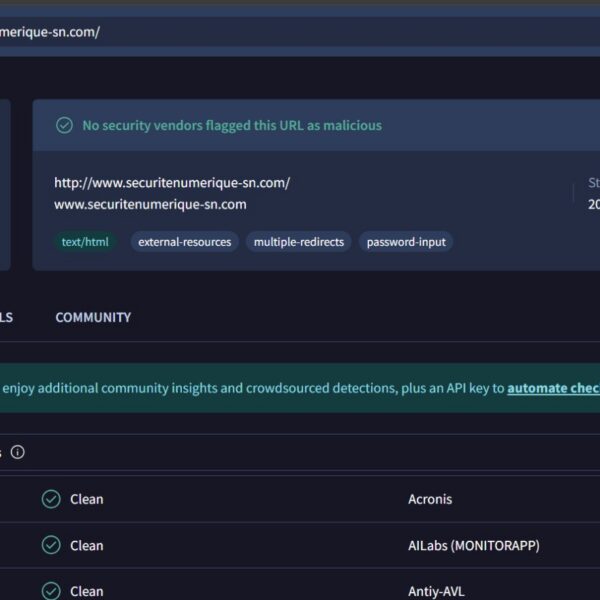Click the info icon above the vendor list
The height and width of the screenshot is (600, 600).
(x=17, y=452)
